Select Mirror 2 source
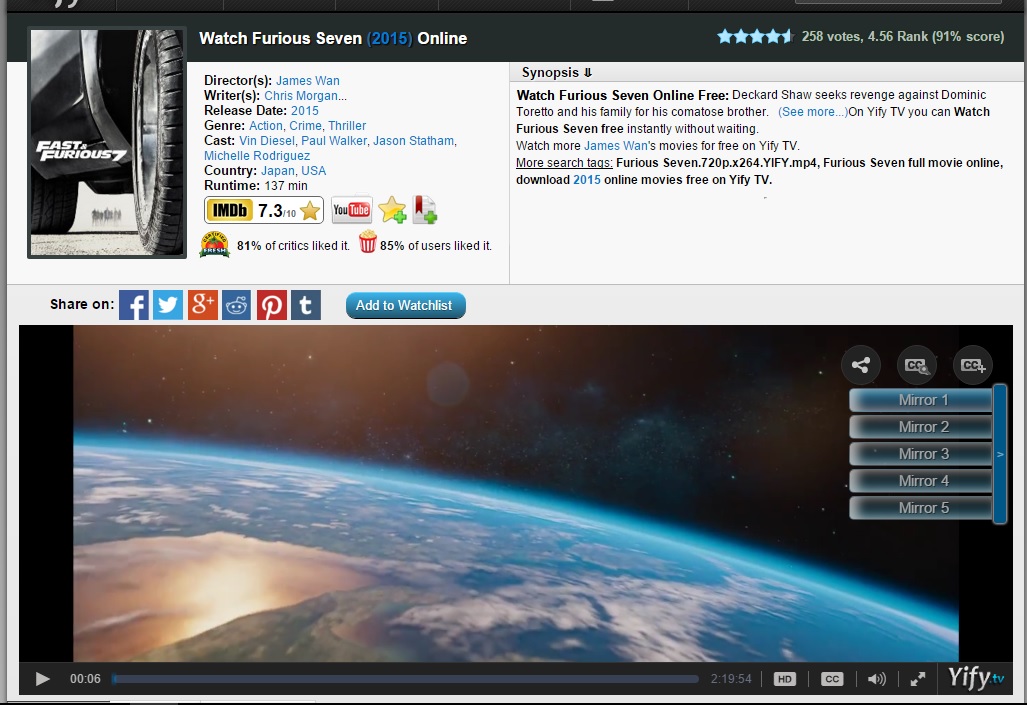This screenshot has height=705, width=1027. coord(922,427)
